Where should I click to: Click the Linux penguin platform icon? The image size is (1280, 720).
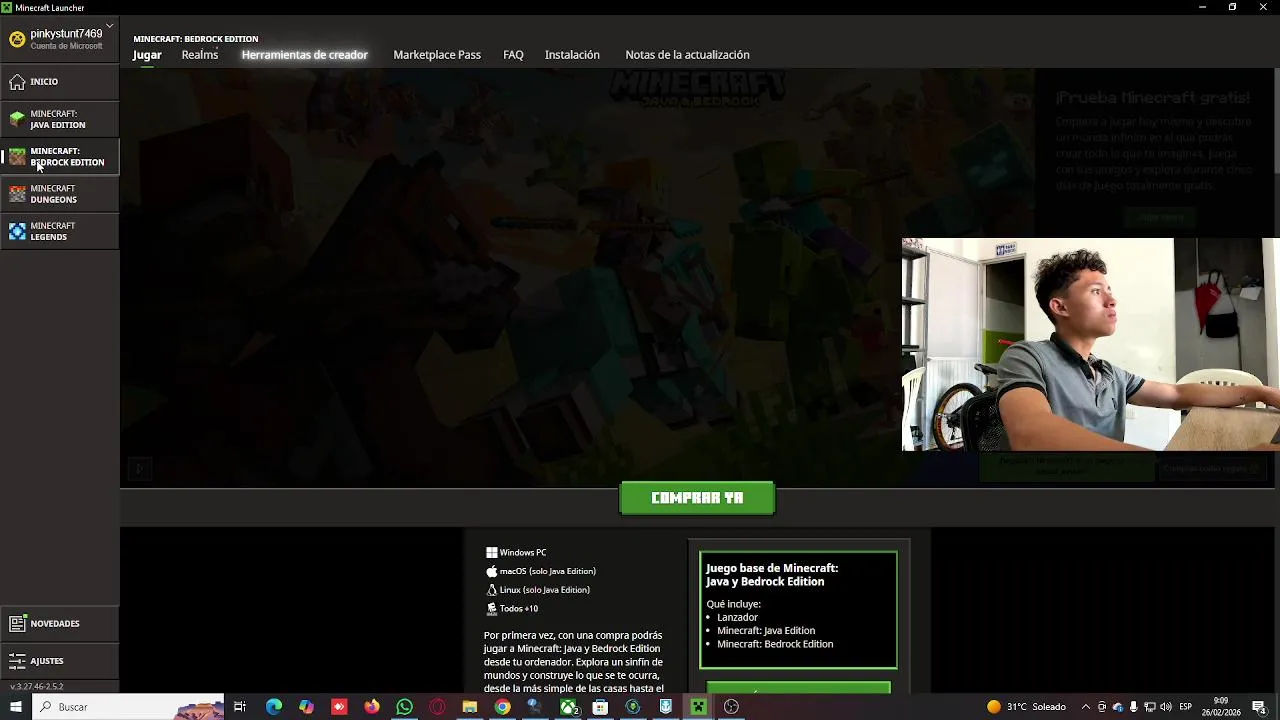(491, 590)
